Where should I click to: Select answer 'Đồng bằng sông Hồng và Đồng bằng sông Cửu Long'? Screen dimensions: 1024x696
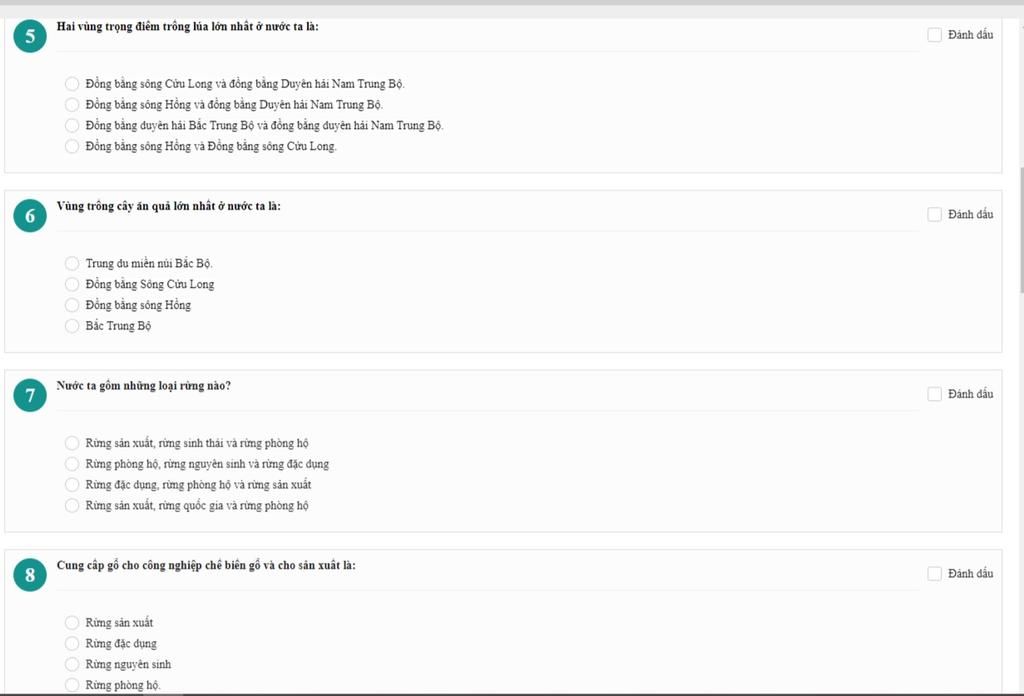[x=72, y=146]
